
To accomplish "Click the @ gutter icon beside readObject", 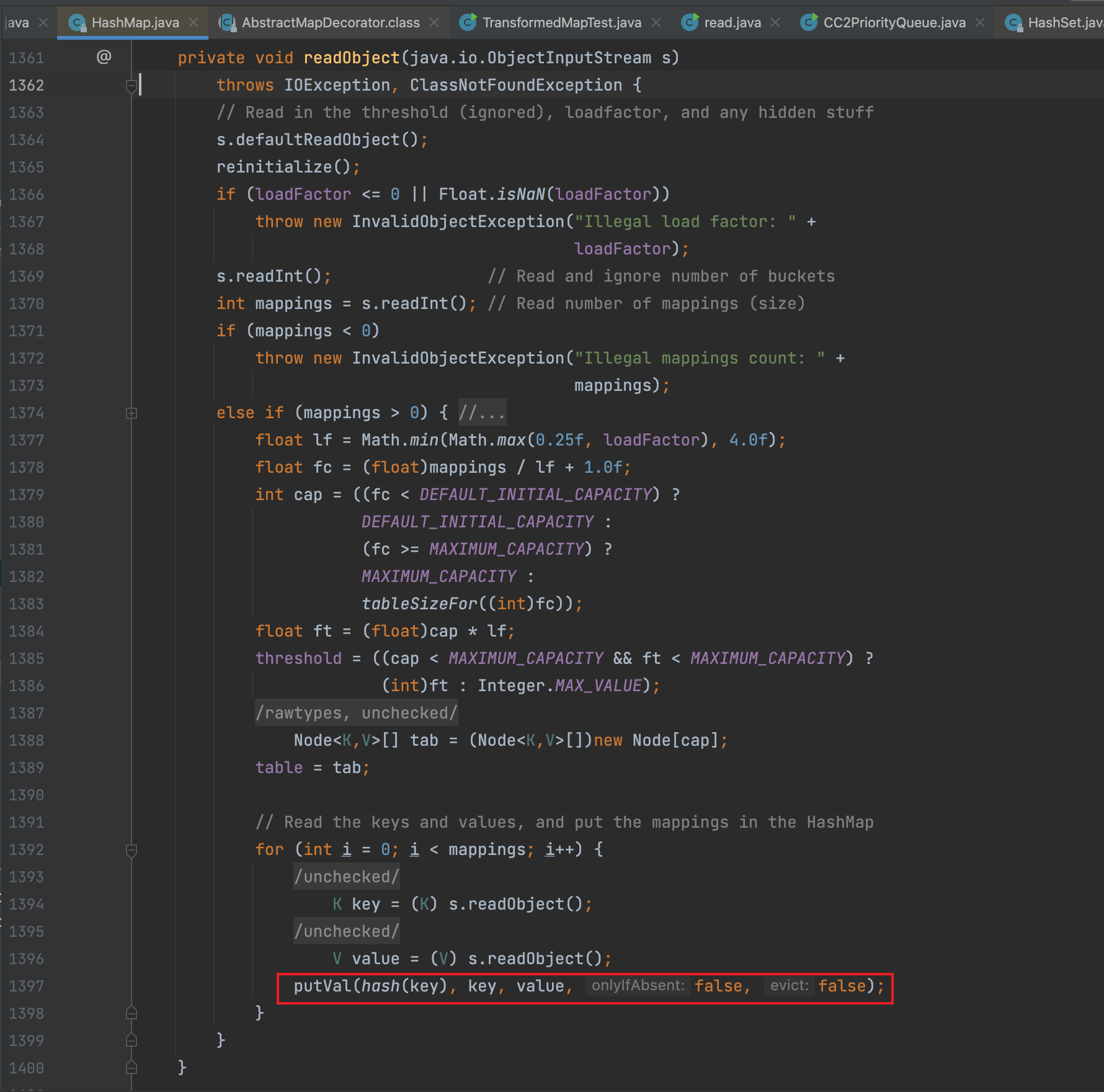I will (x=104, y=57).
